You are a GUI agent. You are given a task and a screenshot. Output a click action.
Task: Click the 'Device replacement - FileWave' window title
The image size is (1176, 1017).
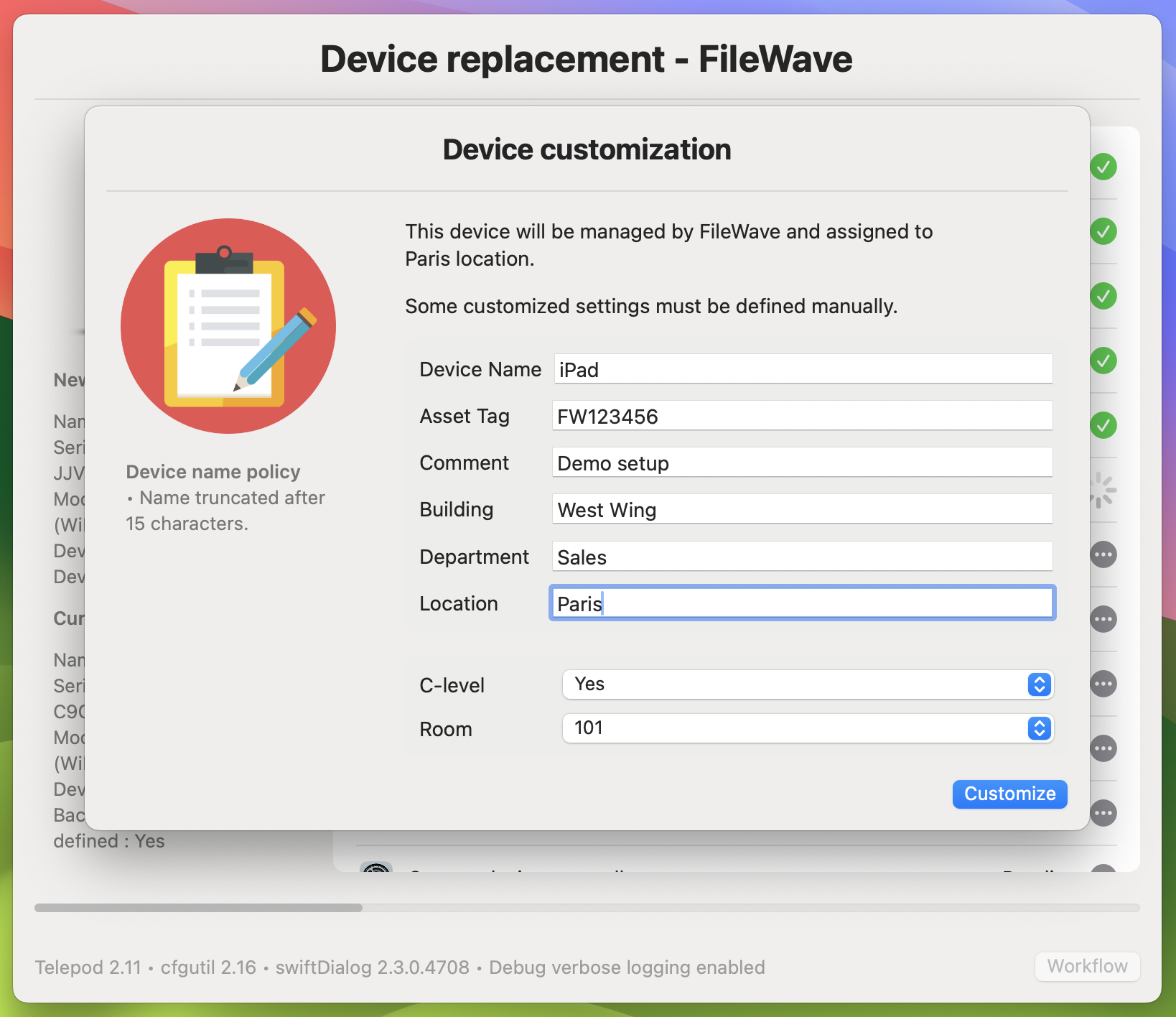(587, 59)
